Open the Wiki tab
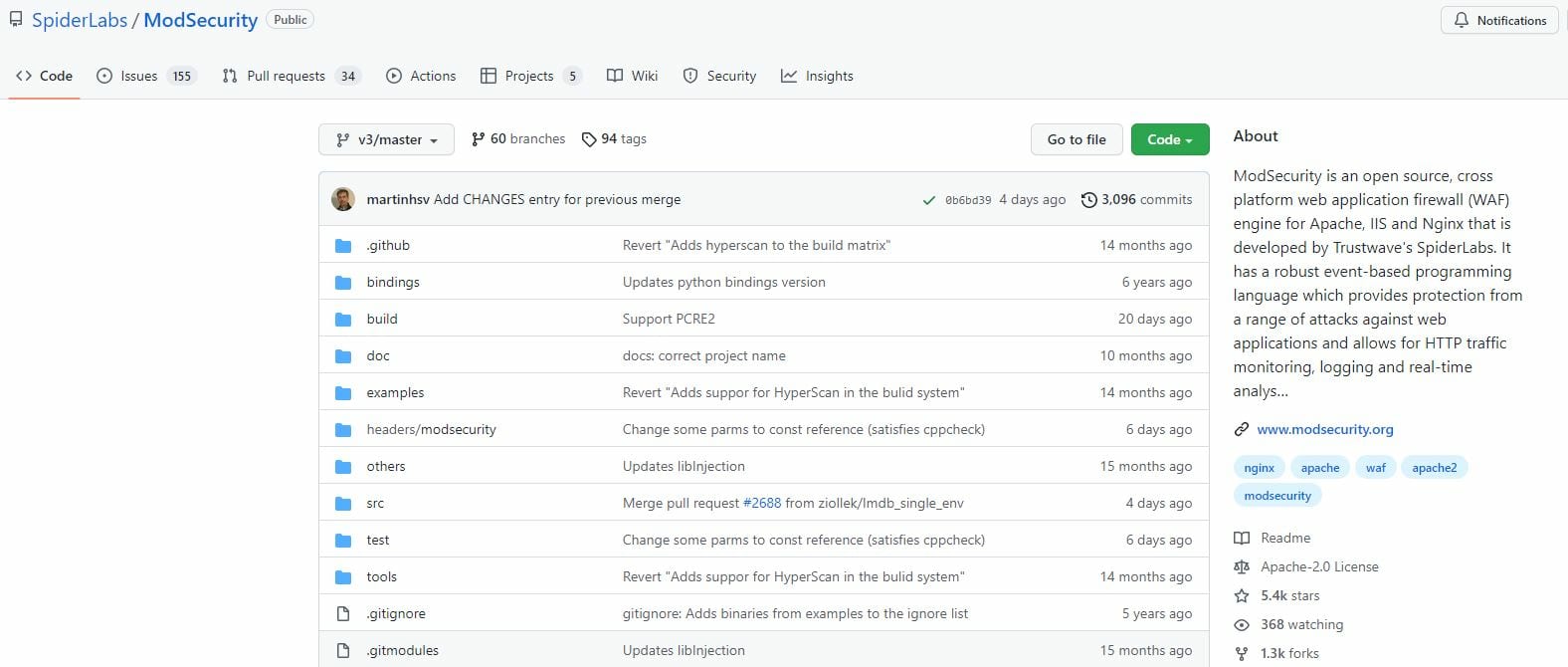Image resolution: width=1568 pixels, height=667 pixels. tap(633, 76)
